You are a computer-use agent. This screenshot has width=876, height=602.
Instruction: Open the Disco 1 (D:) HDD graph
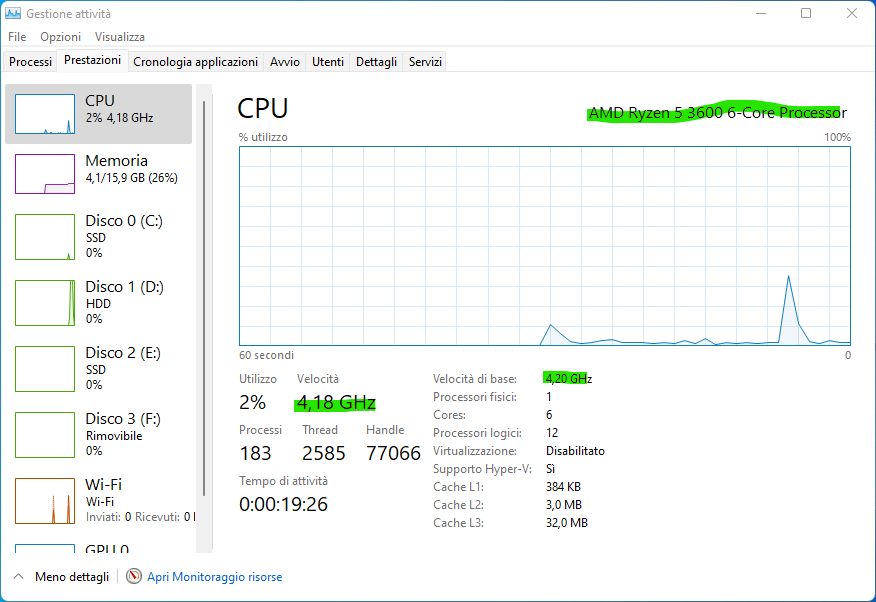click(x=45, y=302)
